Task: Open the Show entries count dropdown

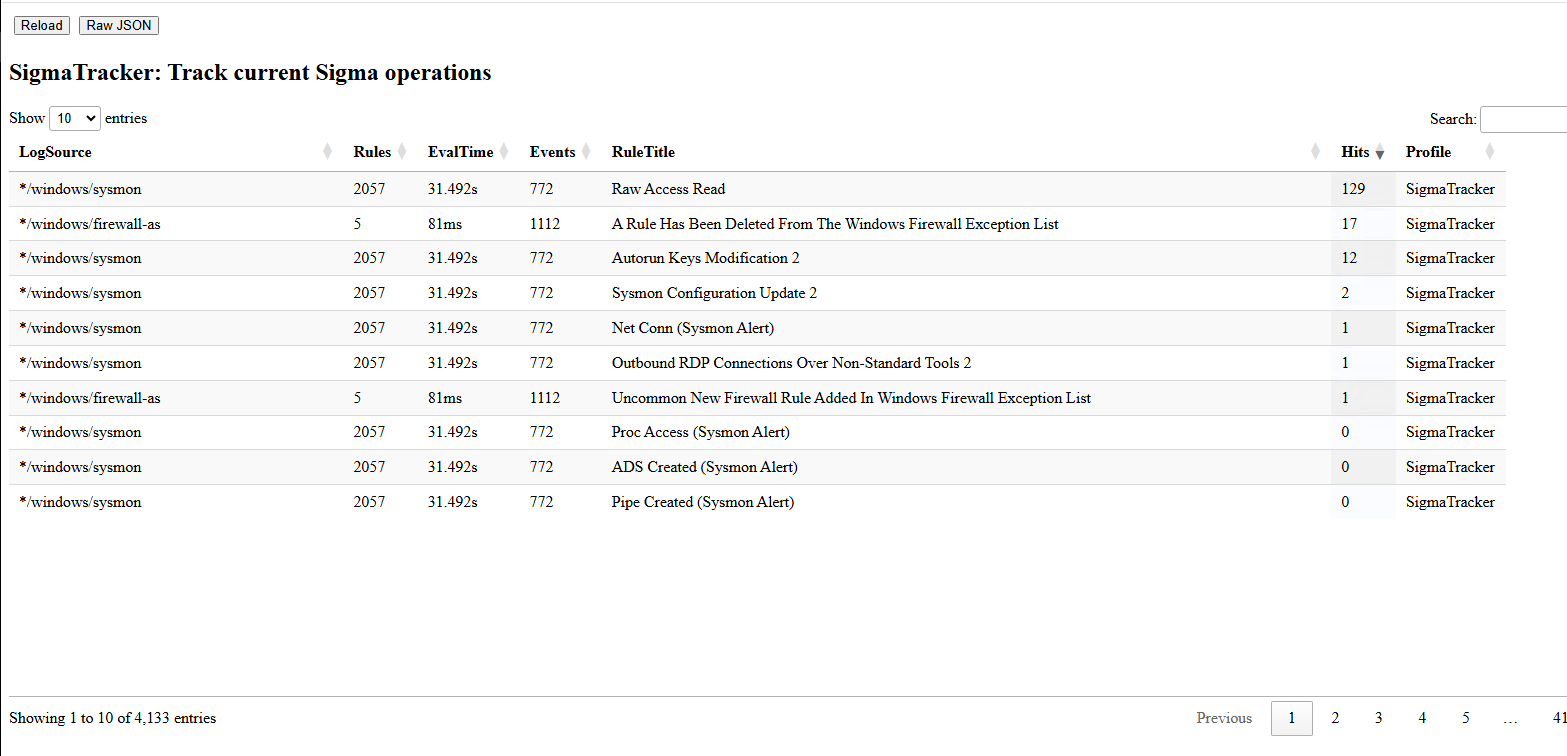Action: 75,118
